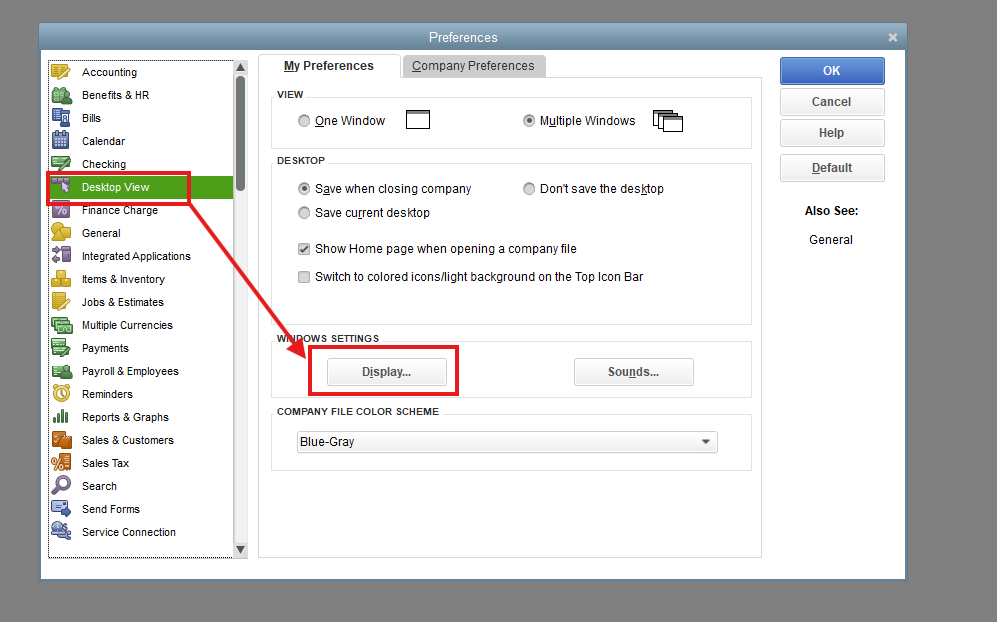Select the Multiple Windows radio button
Image resolution: width=997 pixels, height=622 pixels.
coord(529,121)
